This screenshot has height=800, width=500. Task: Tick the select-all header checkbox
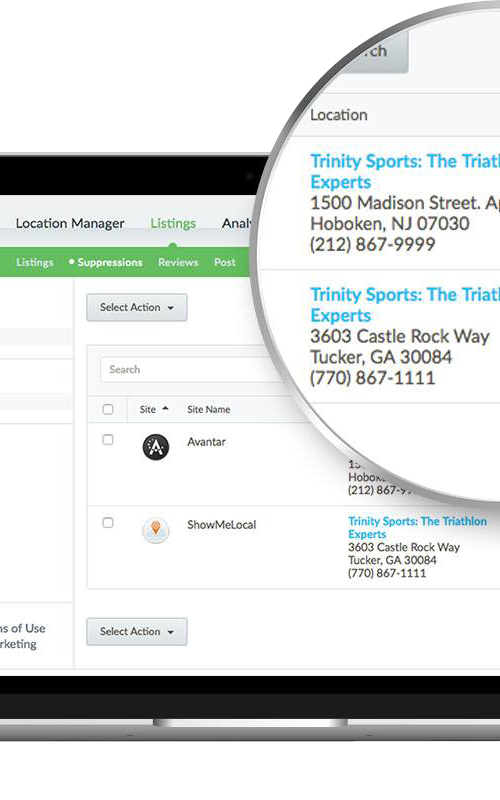pyautogui.click(x=108, y=409)
